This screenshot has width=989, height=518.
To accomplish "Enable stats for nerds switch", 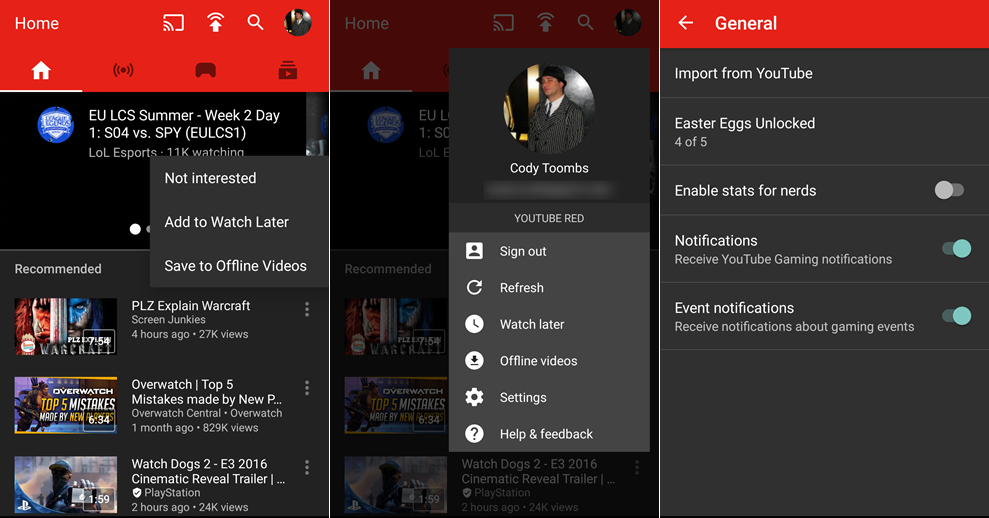I will tap(949, 190).
